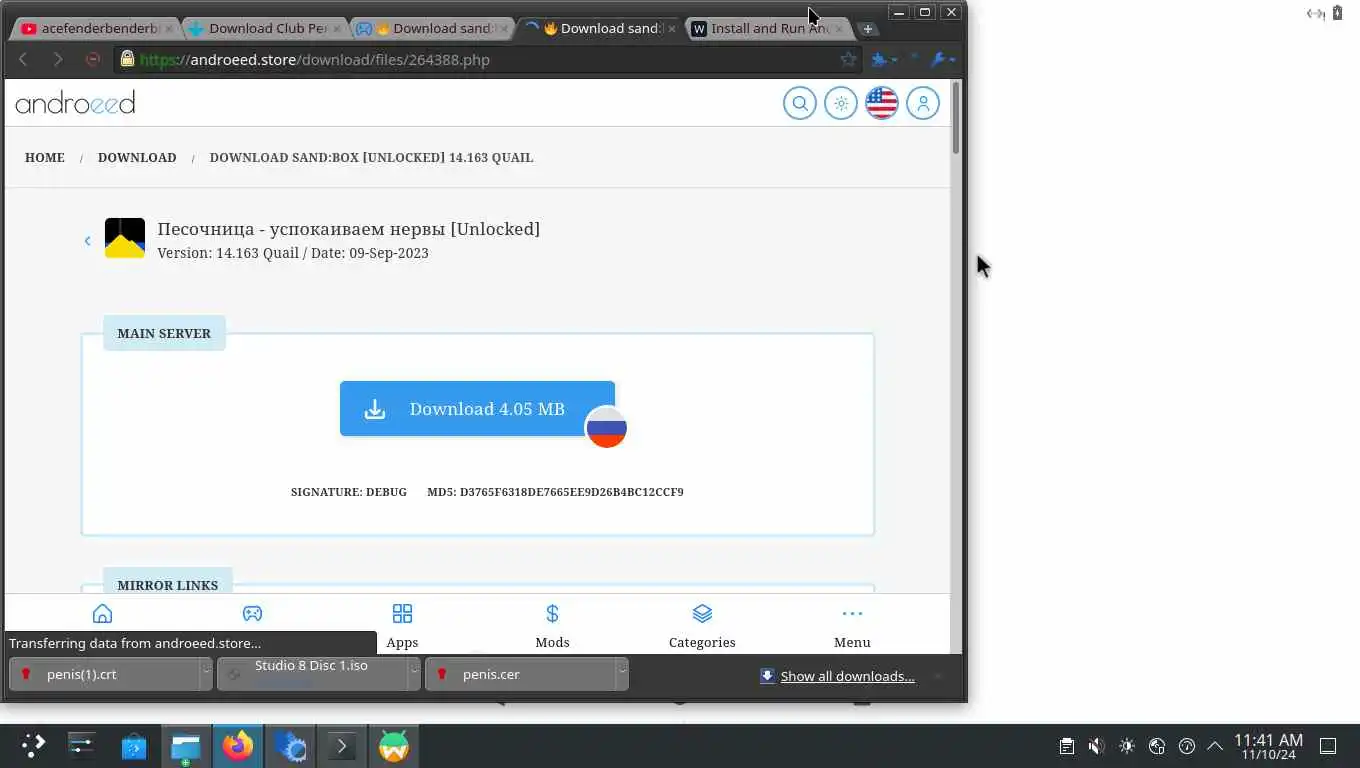
Task: Switch to the Install and Run Android tab
Action: 769,28
